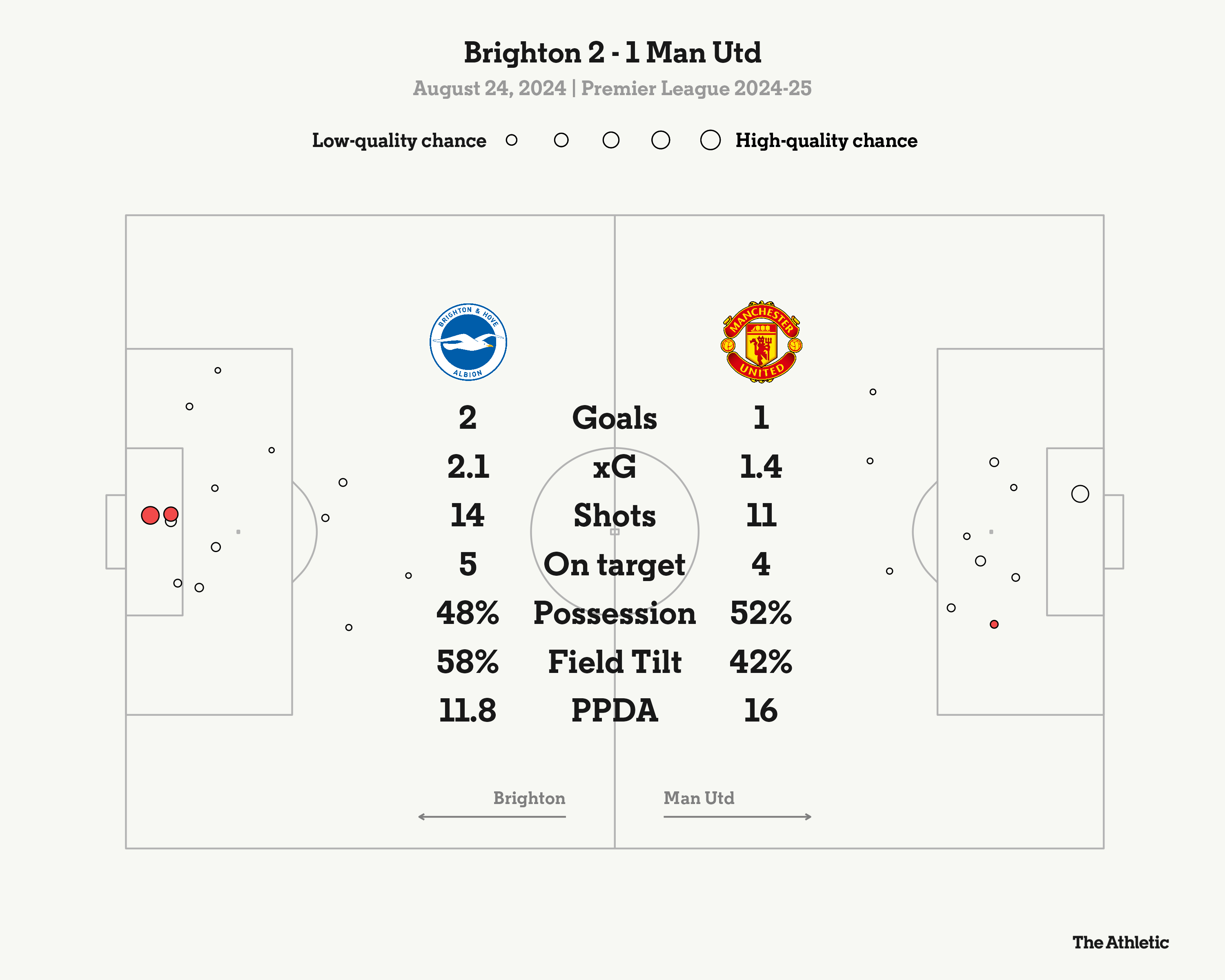Screen dimensions: 1225x980
Task: Click the 'PPDA' stat label
Action: tap(614, 711)
